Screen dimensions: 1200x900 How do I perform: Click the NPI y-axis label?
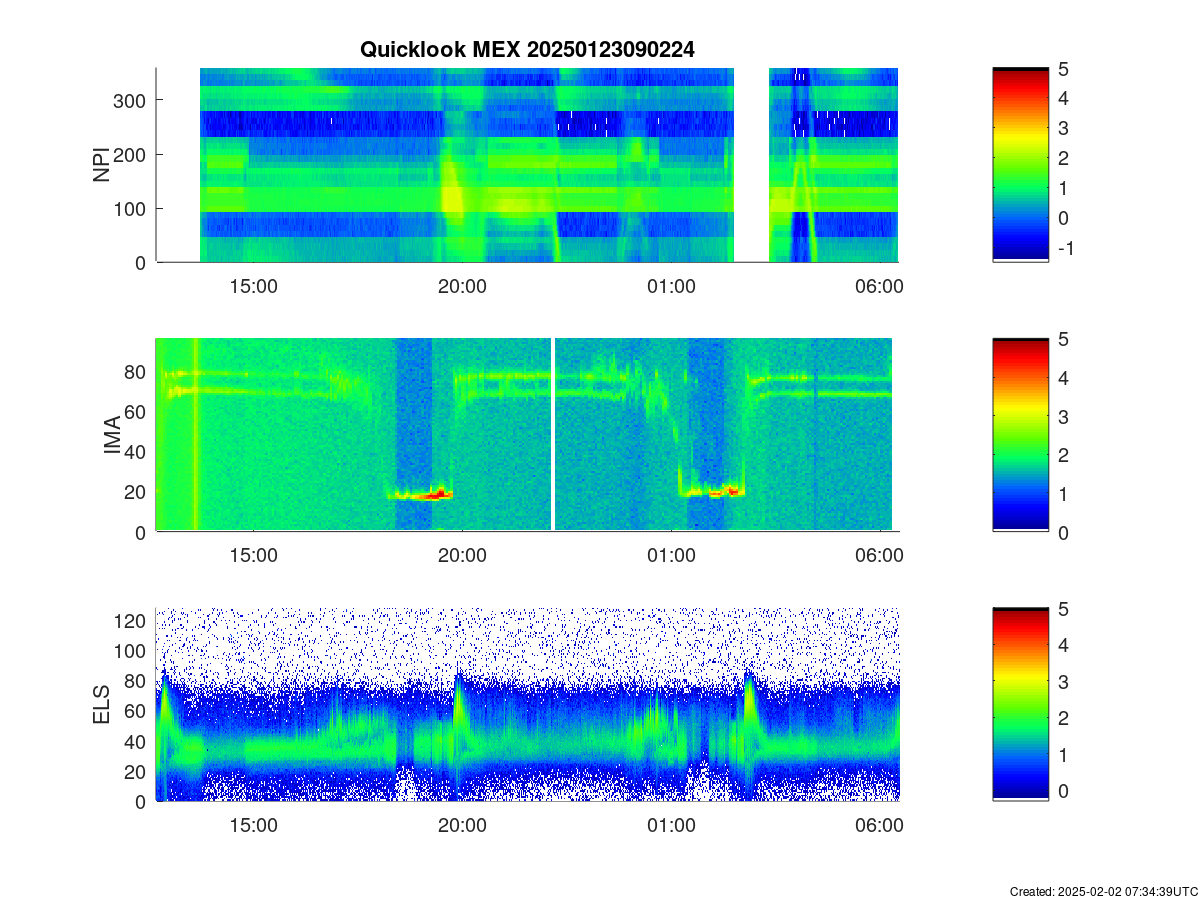point(101,165)
